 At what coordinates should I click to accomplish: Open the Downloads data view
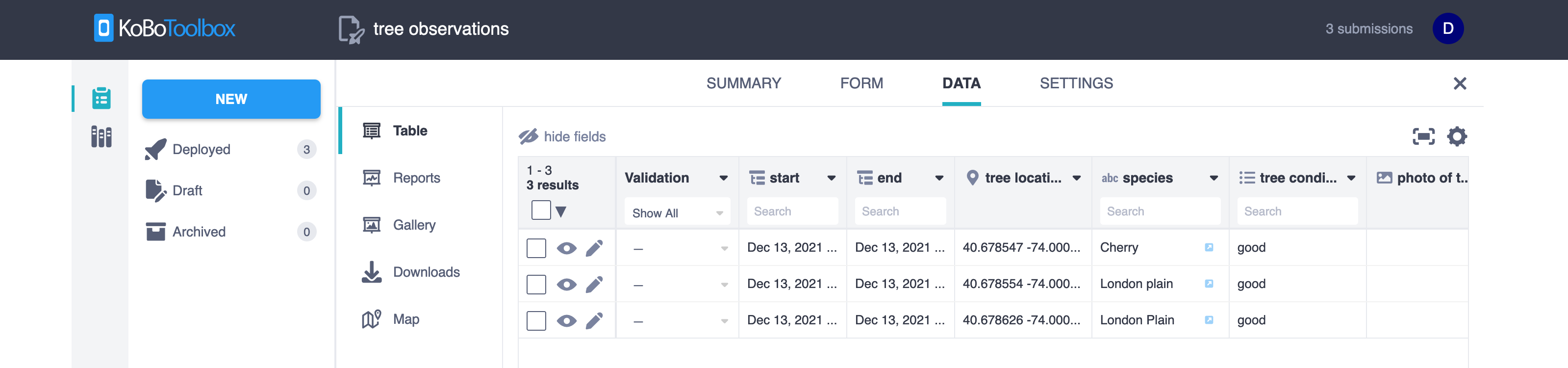(x=426, y=272)
